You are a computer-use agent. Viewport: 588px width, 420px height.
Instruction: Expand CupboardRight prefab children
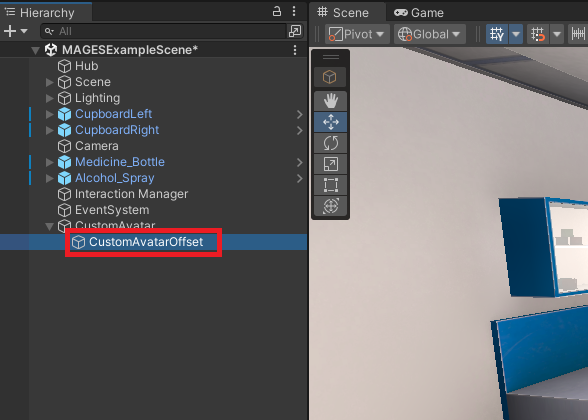pos(49,130)
